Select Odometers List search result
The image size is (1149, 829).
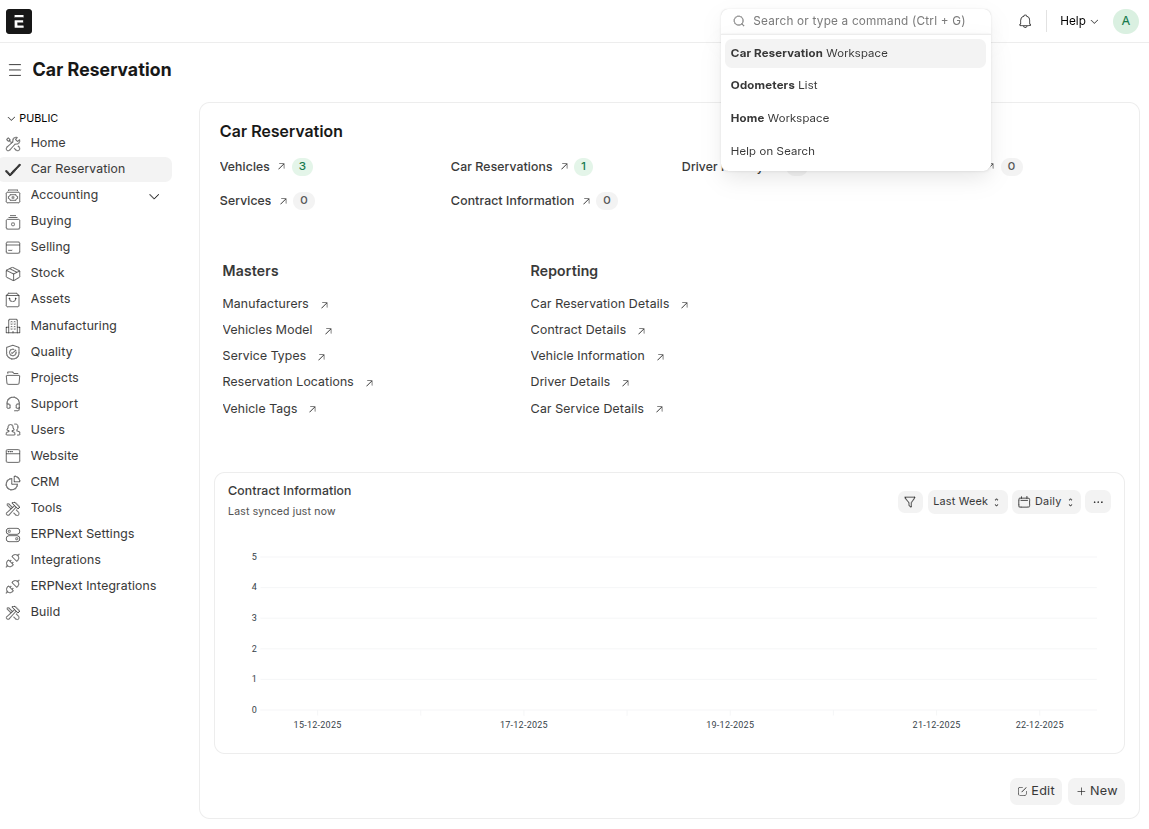point(855,86)
